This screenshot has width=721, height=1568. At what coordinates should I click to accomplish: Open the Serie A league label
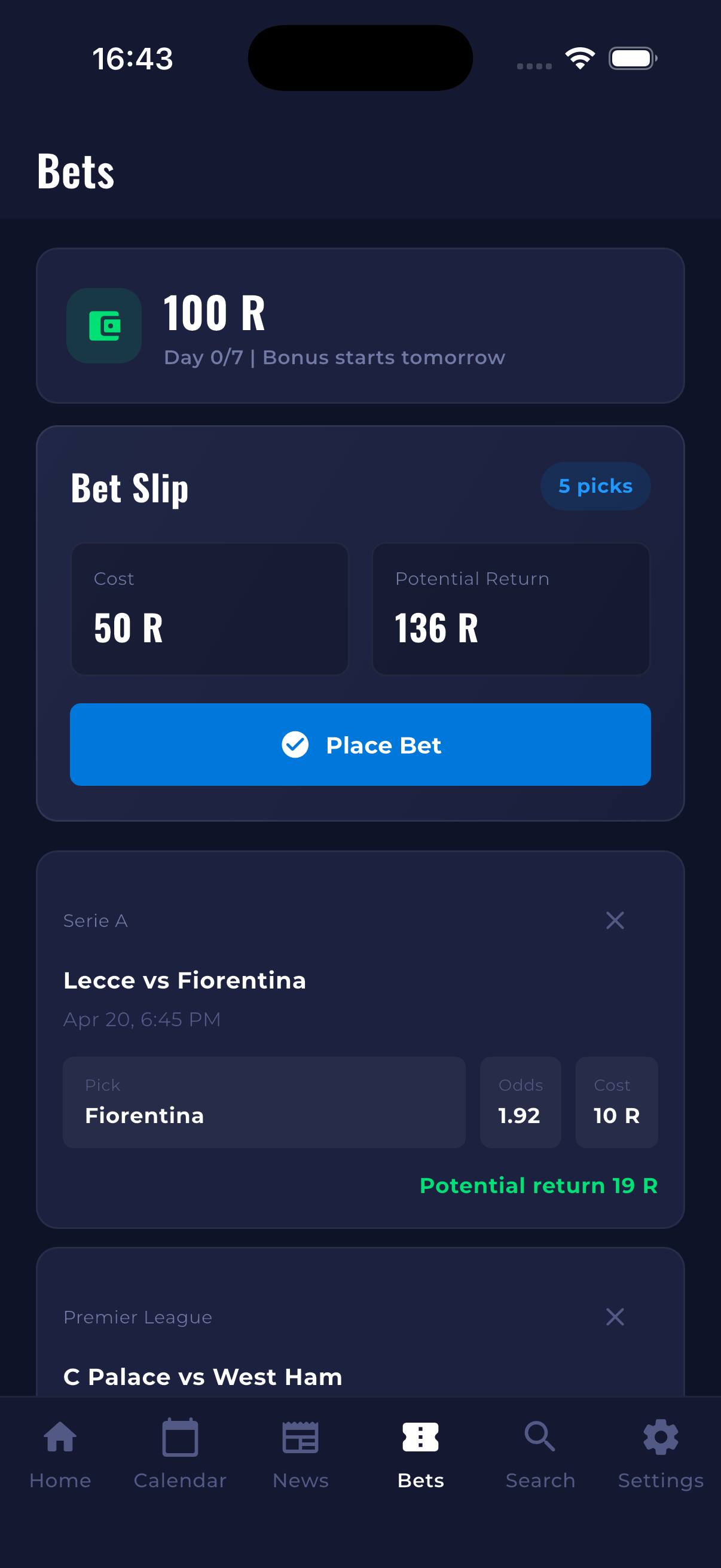[x=95, y=920]
